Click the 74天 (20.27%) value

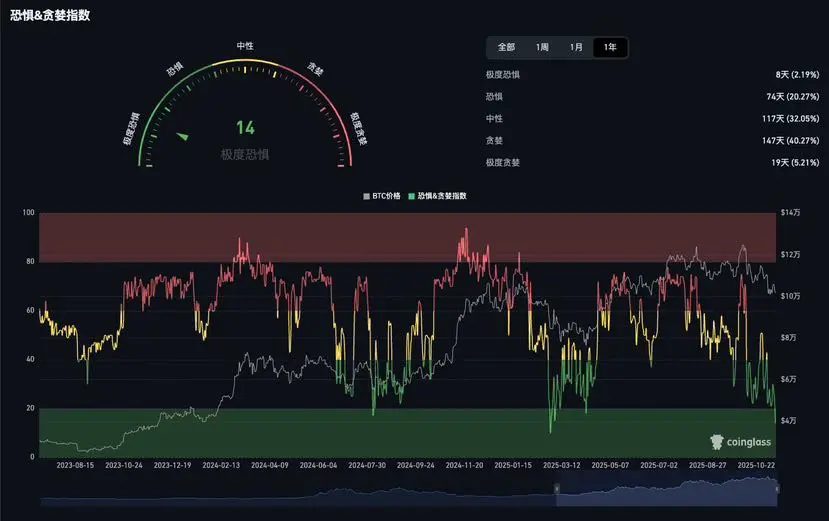pos(793,97)
